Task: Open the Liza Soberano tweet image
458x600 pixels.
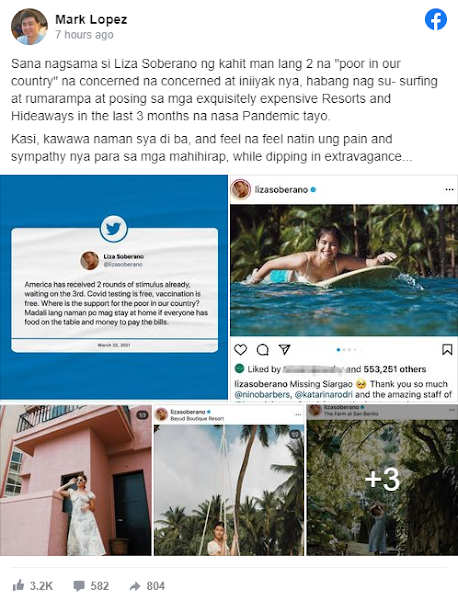Action: pyautogui.click(x=114, y=287)
